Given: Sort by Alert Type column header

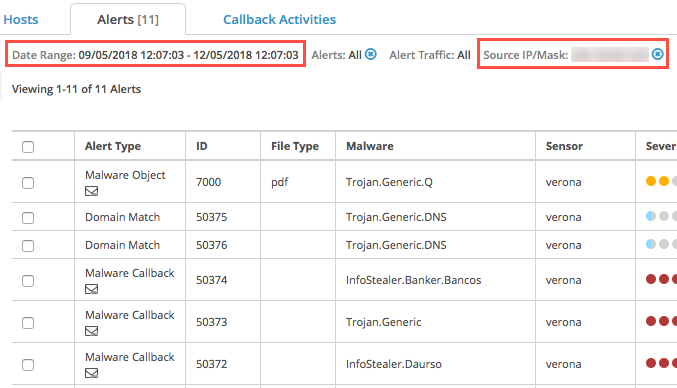Looking at the screenshot, I should (x=113, y=146).
